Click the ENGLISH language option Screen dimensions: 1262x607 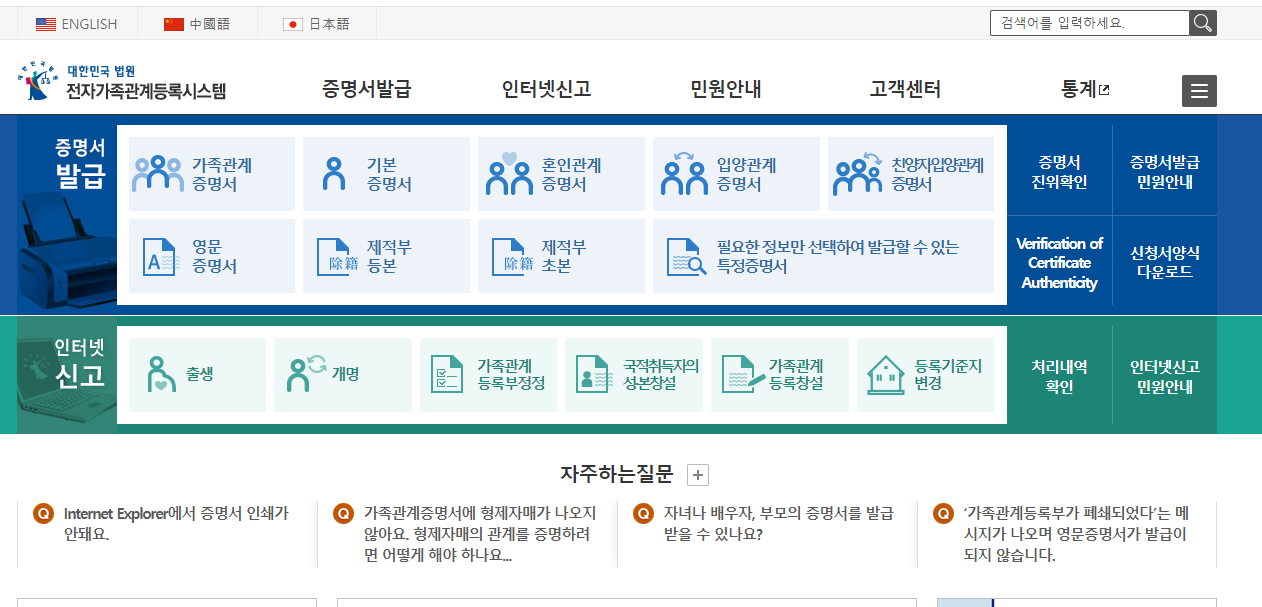(78, 22)
